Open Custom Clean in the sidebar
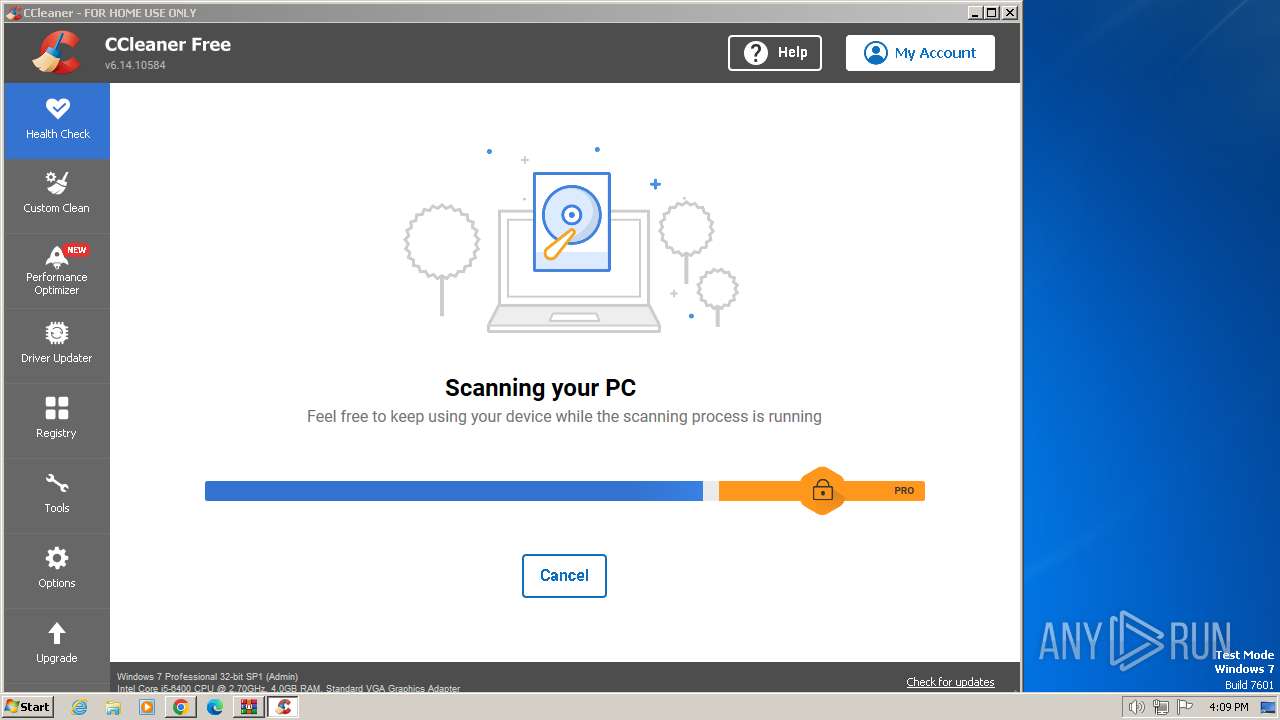 (57, 195)
